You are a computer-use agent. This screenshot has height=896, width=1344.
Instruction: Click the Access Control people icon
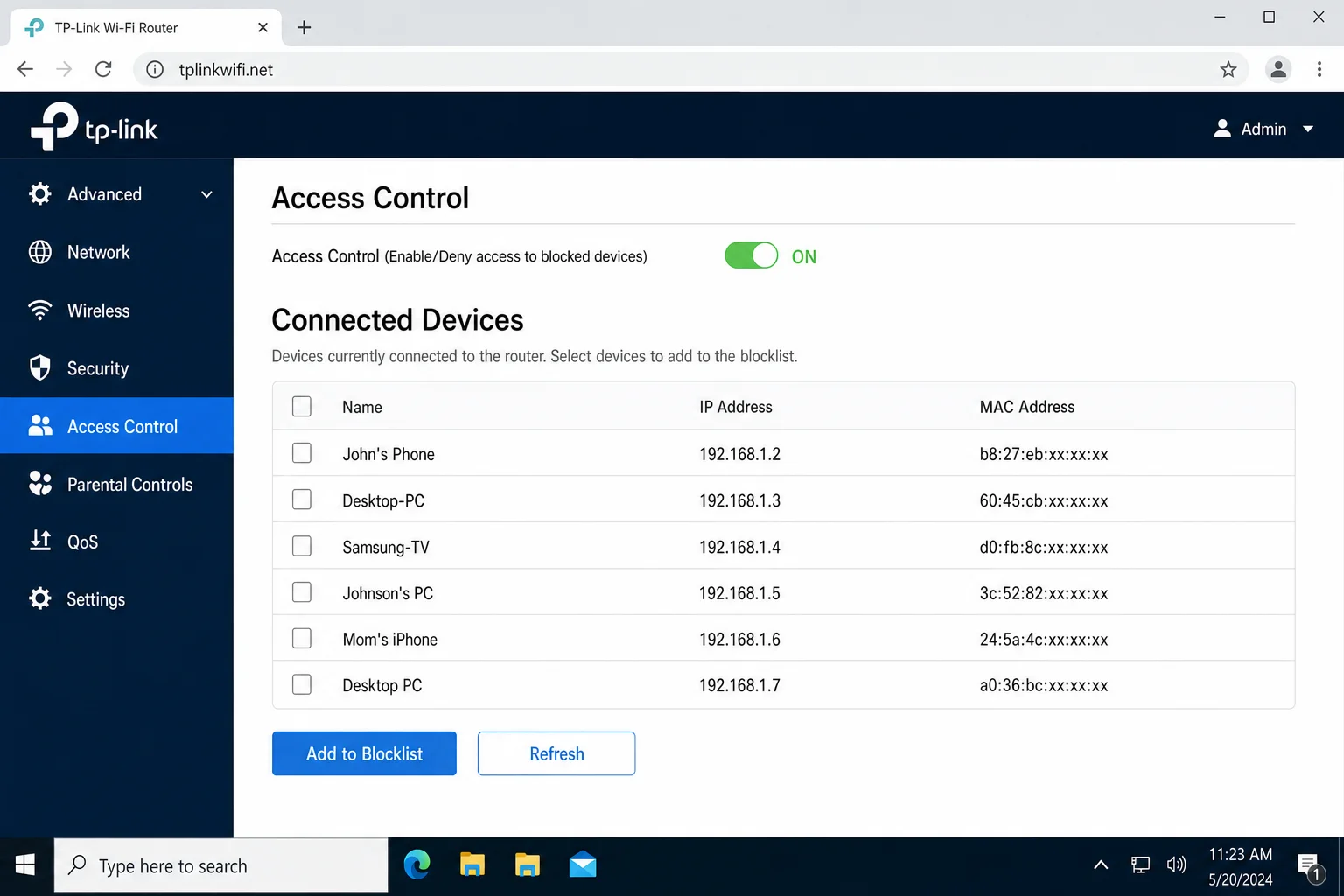[x=40, y=426]
